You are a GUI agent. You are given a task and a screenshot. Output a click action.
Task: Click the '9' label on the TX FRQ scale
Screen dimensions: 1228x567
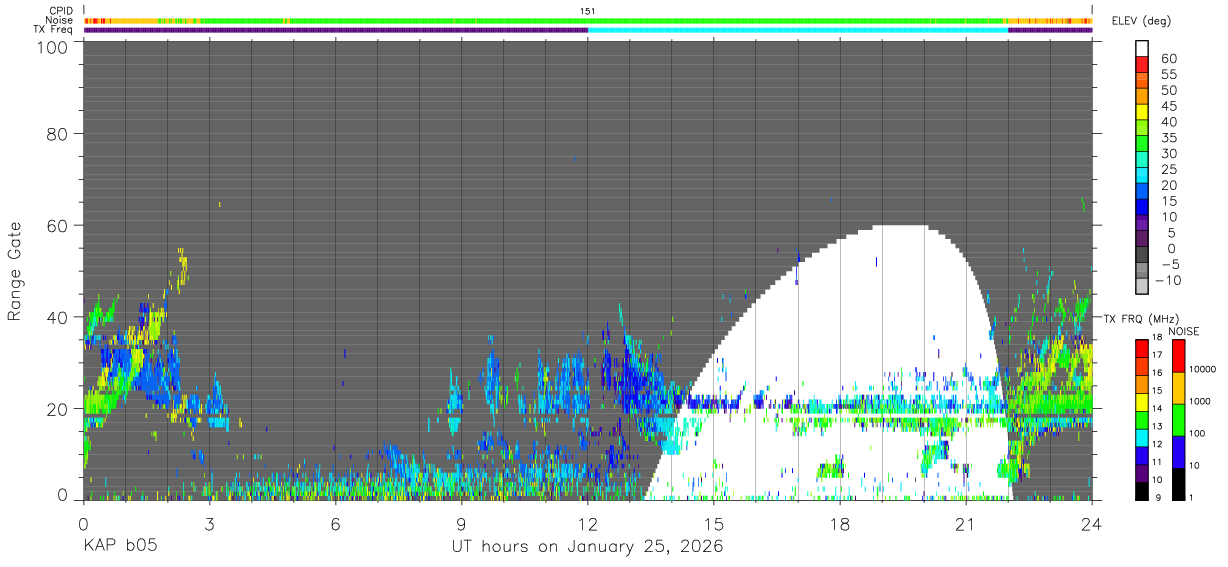1160,497
